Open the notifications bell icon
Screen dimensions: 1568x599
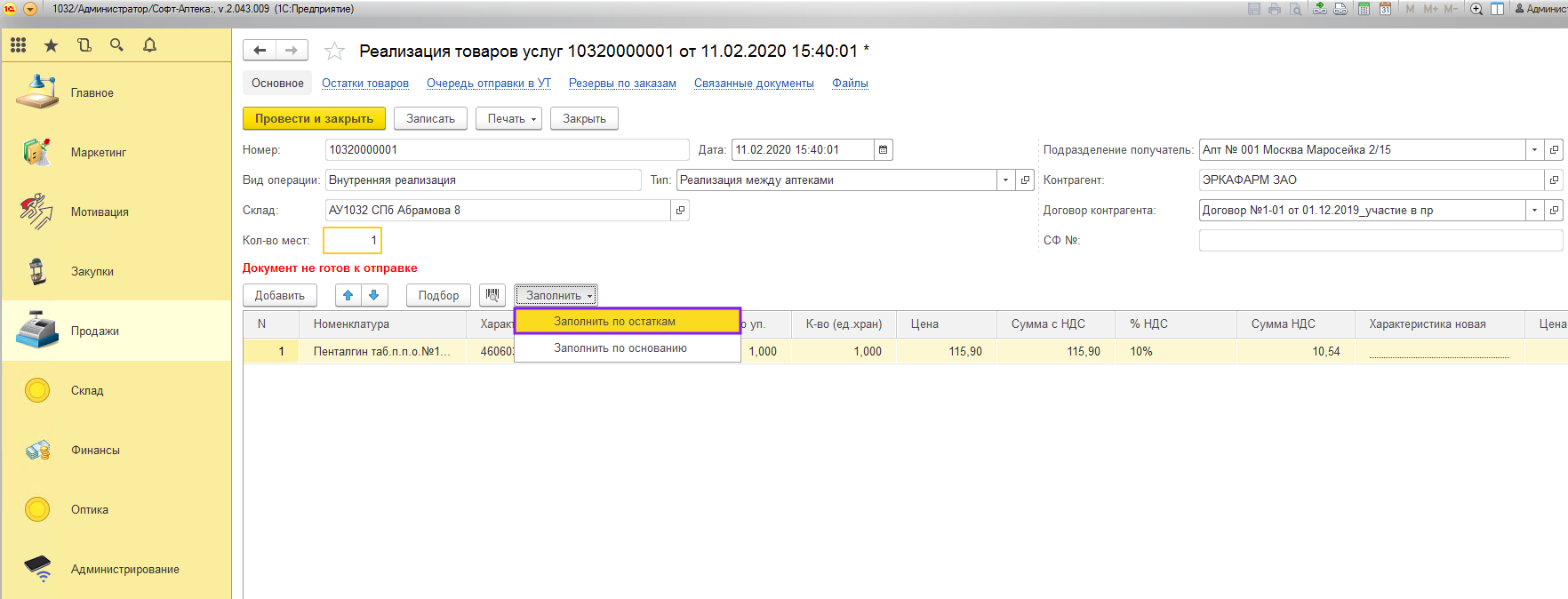149,45
